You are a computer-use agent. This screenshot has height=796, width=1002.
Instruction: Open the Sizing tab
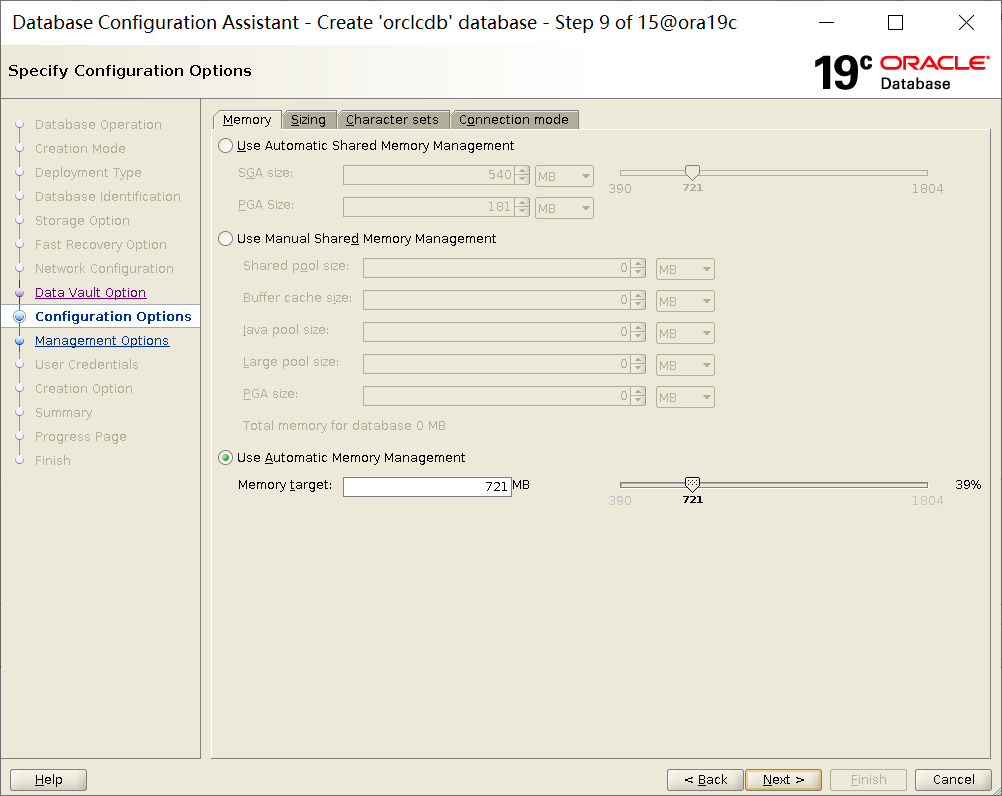tap(308, 119)
